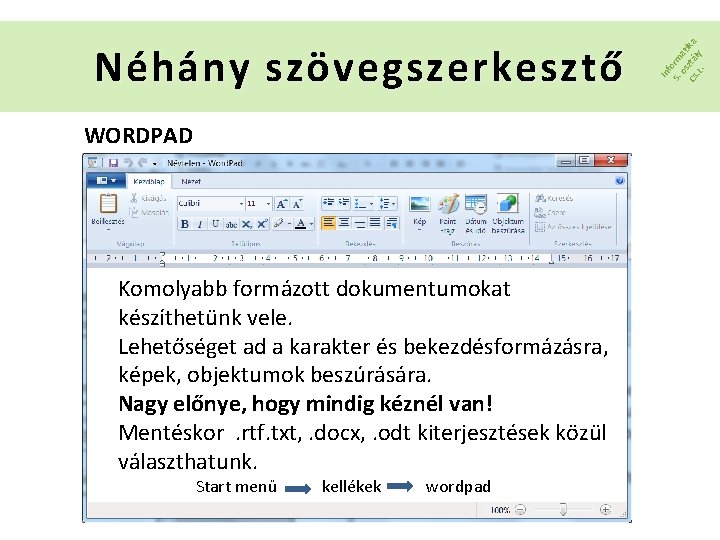Screen dimensions: 720x540
Task: Minimize the WordPad window
Action: click(566, 161)
